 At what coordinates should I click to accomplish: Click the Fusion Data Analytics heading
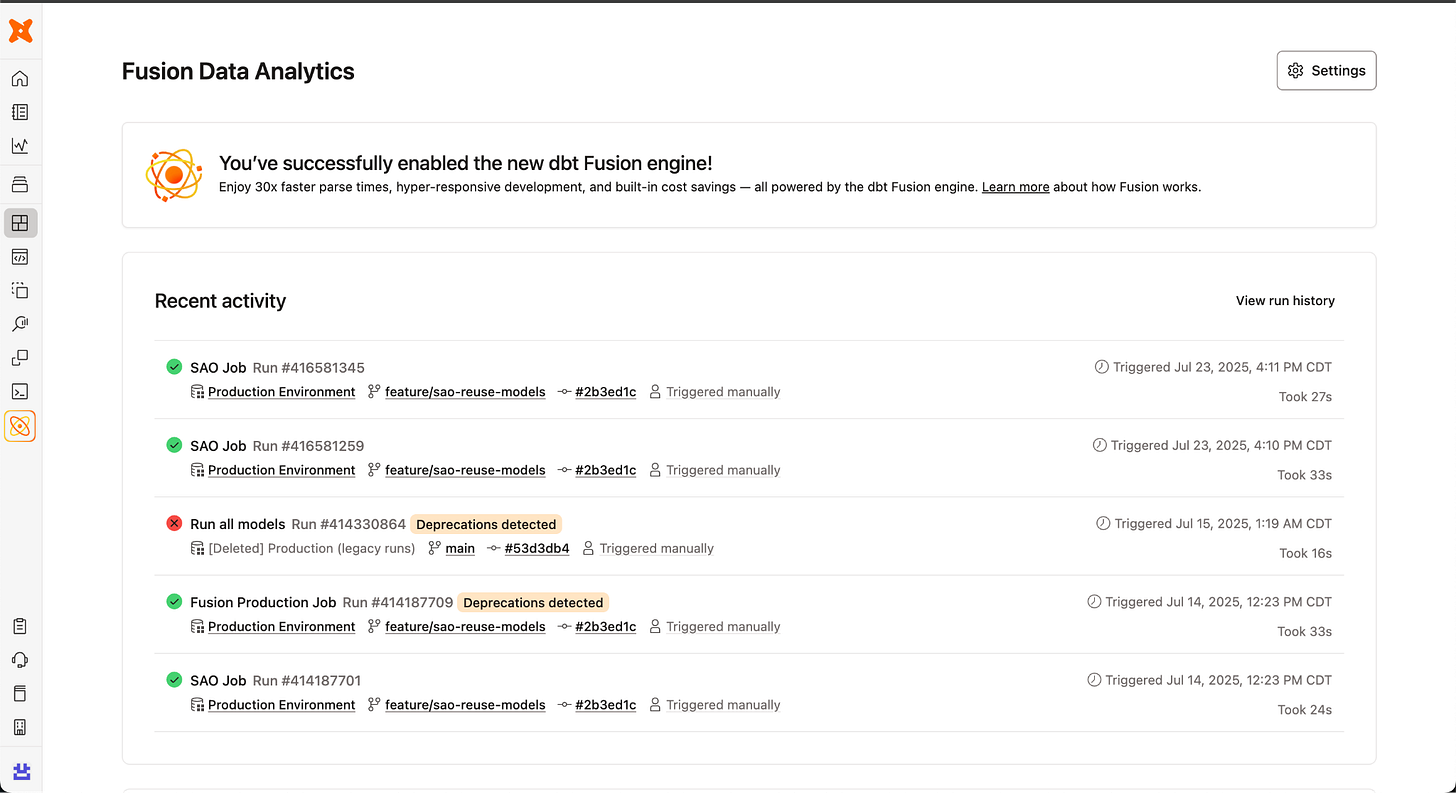point(238,71)
